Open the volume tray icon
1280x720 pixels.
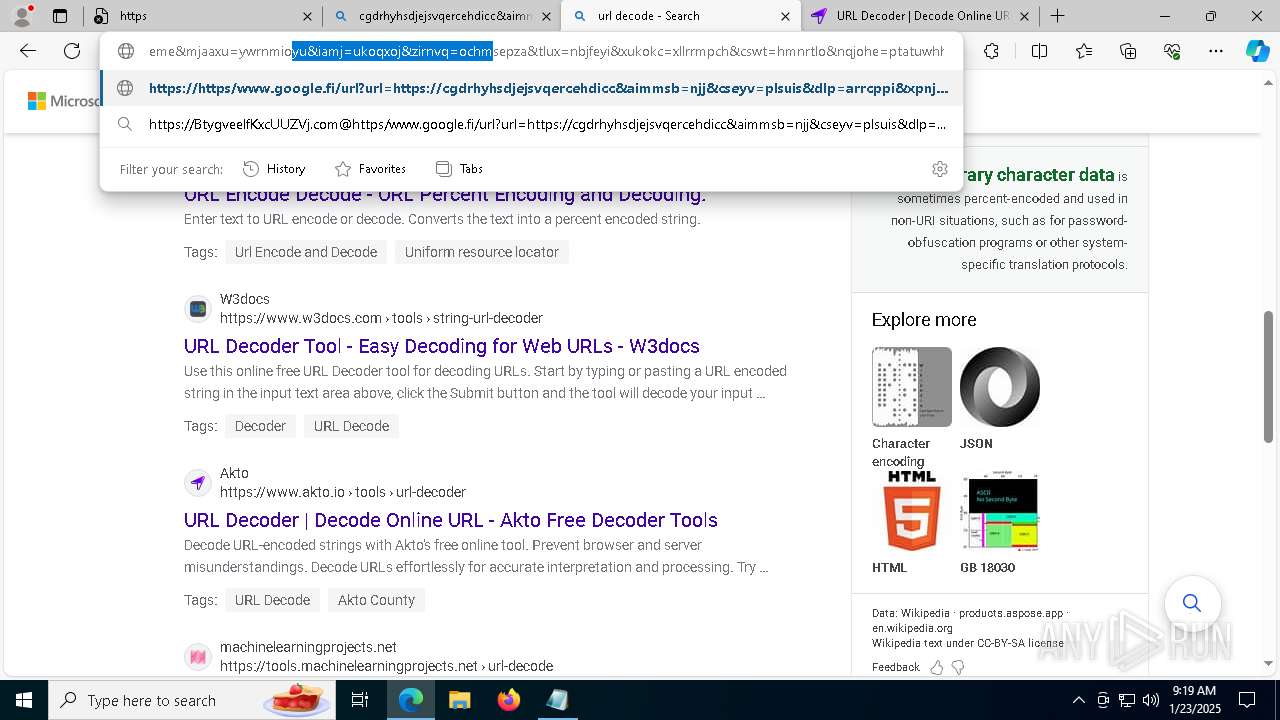point(1151,700)
